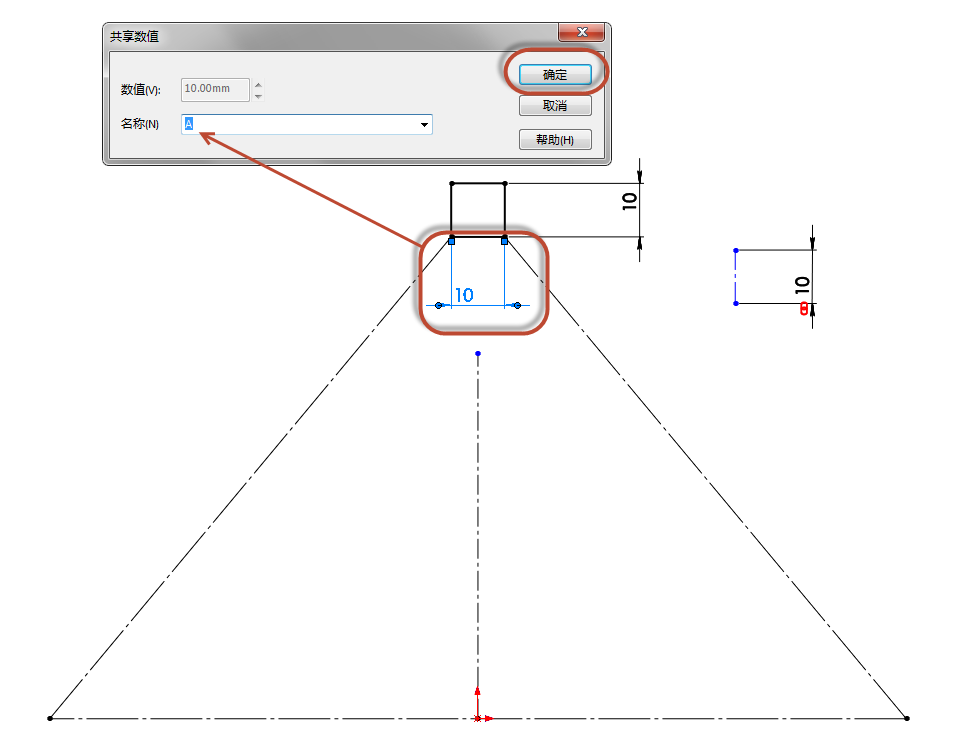
Task: Select the far-right vertical 10 dimension
Action: pyautogui.click(x=802, y=285)
